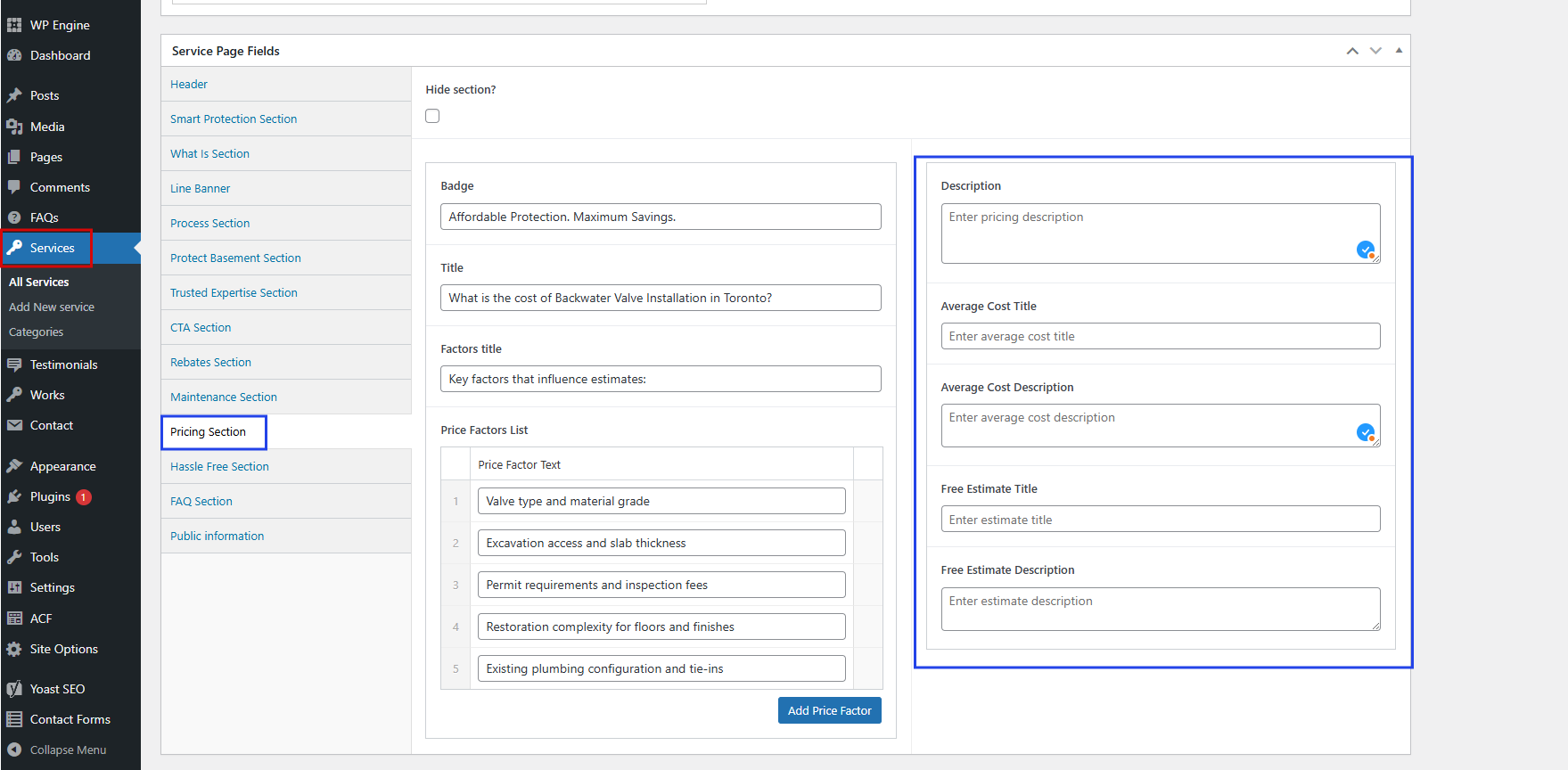Move Service Page Fields panel down
Screen dimensions: 1568x770
point(1375,51)
